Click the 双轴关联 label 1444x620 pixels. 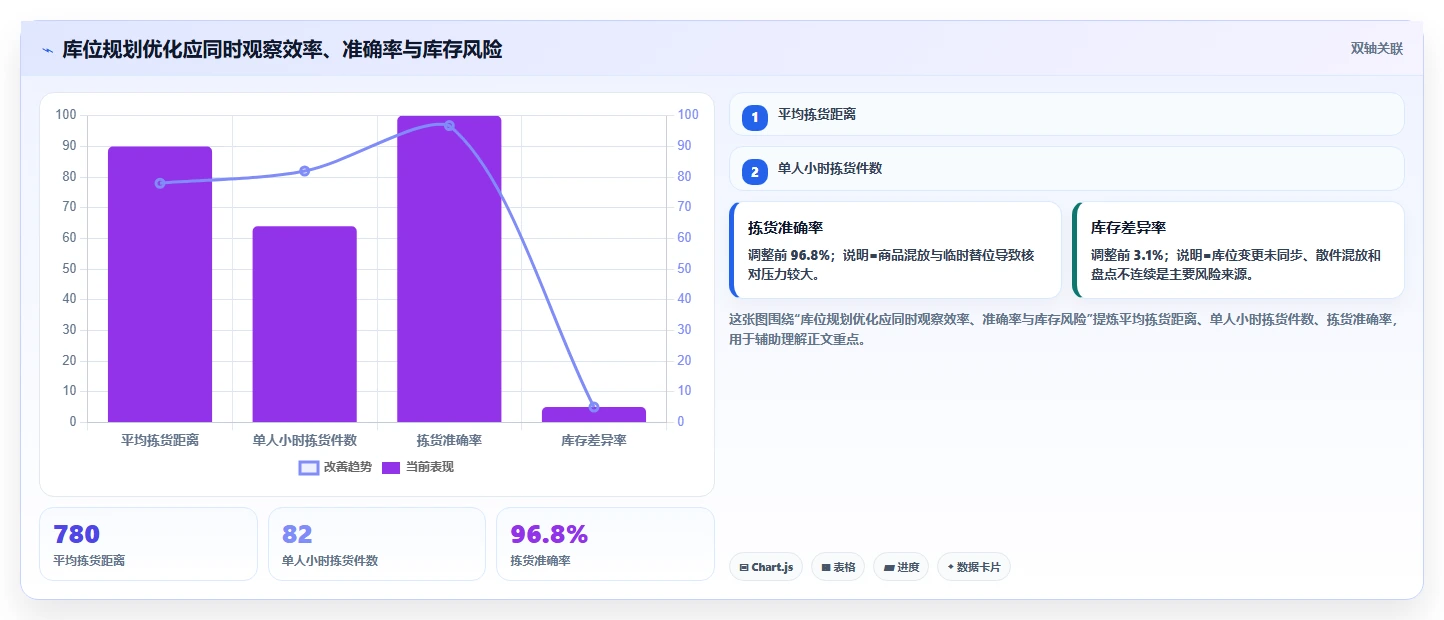pyautogui.click(x=1377, y=49)
